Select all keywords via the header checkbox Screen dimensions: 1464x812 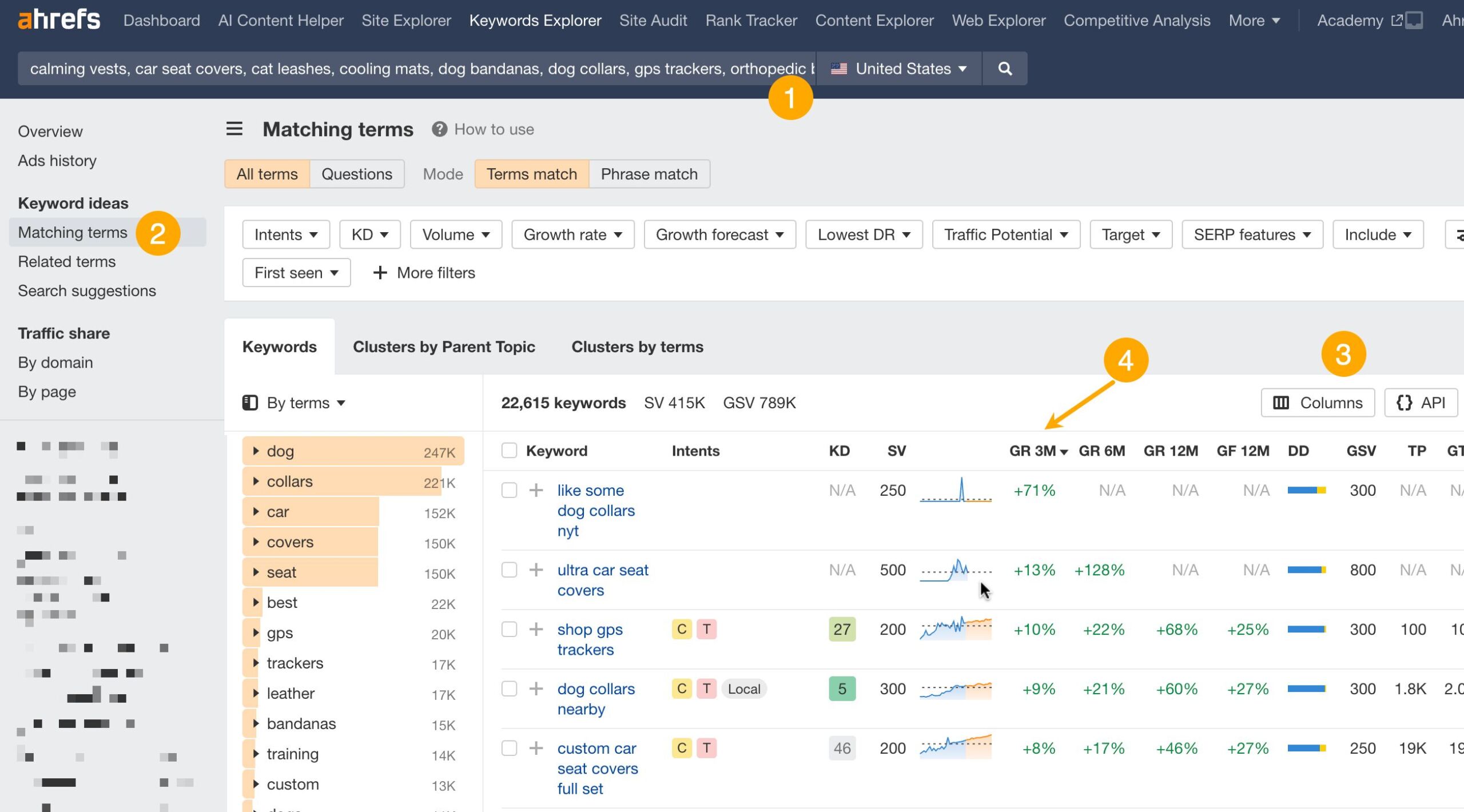pos(509,450)
